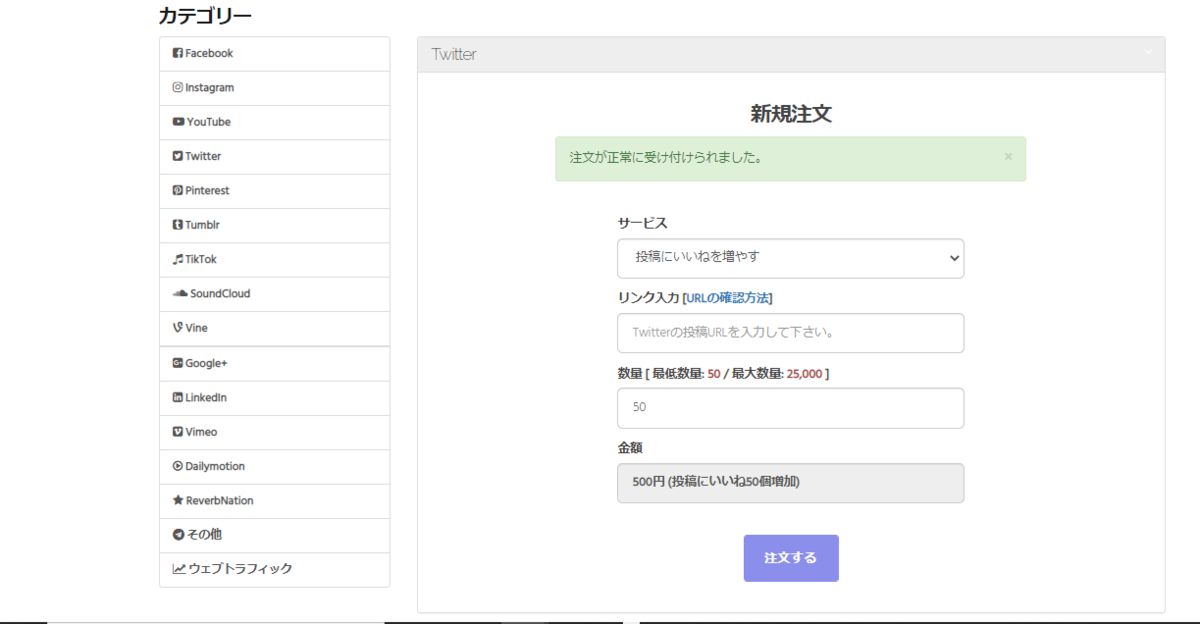Click the Dailymotion play-circle icon
The height and width of the screenshot is (624, 1200).
(178, 466)
